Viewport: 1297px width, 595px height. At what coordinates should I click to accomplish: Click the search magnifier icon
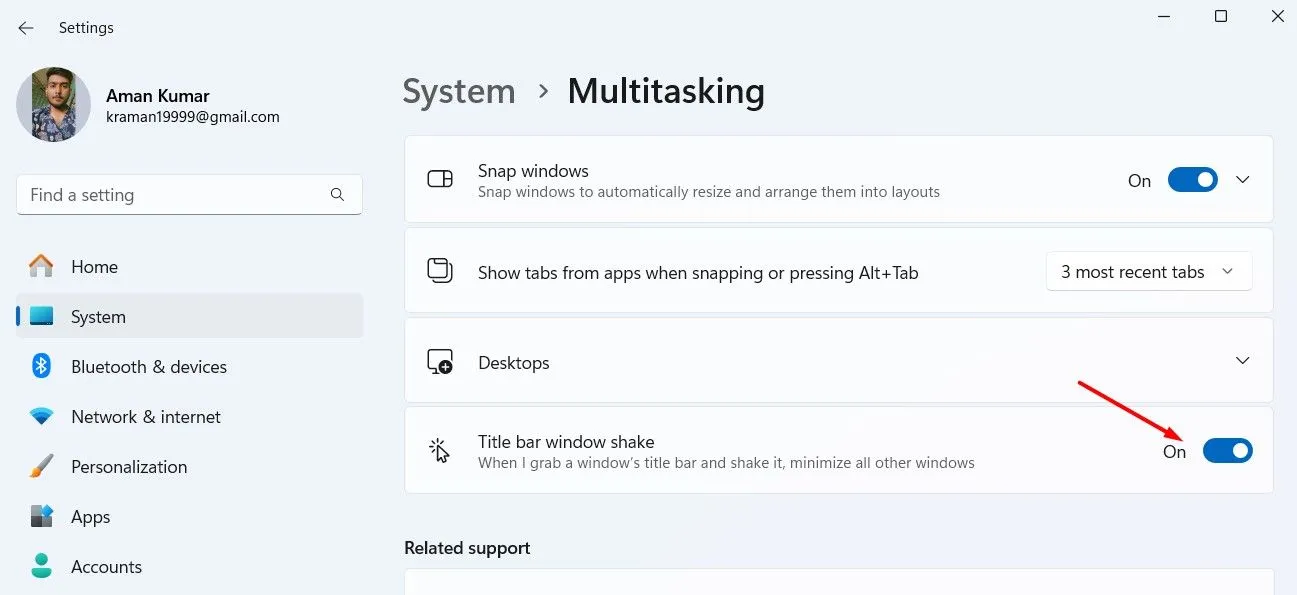pos(337,195)
